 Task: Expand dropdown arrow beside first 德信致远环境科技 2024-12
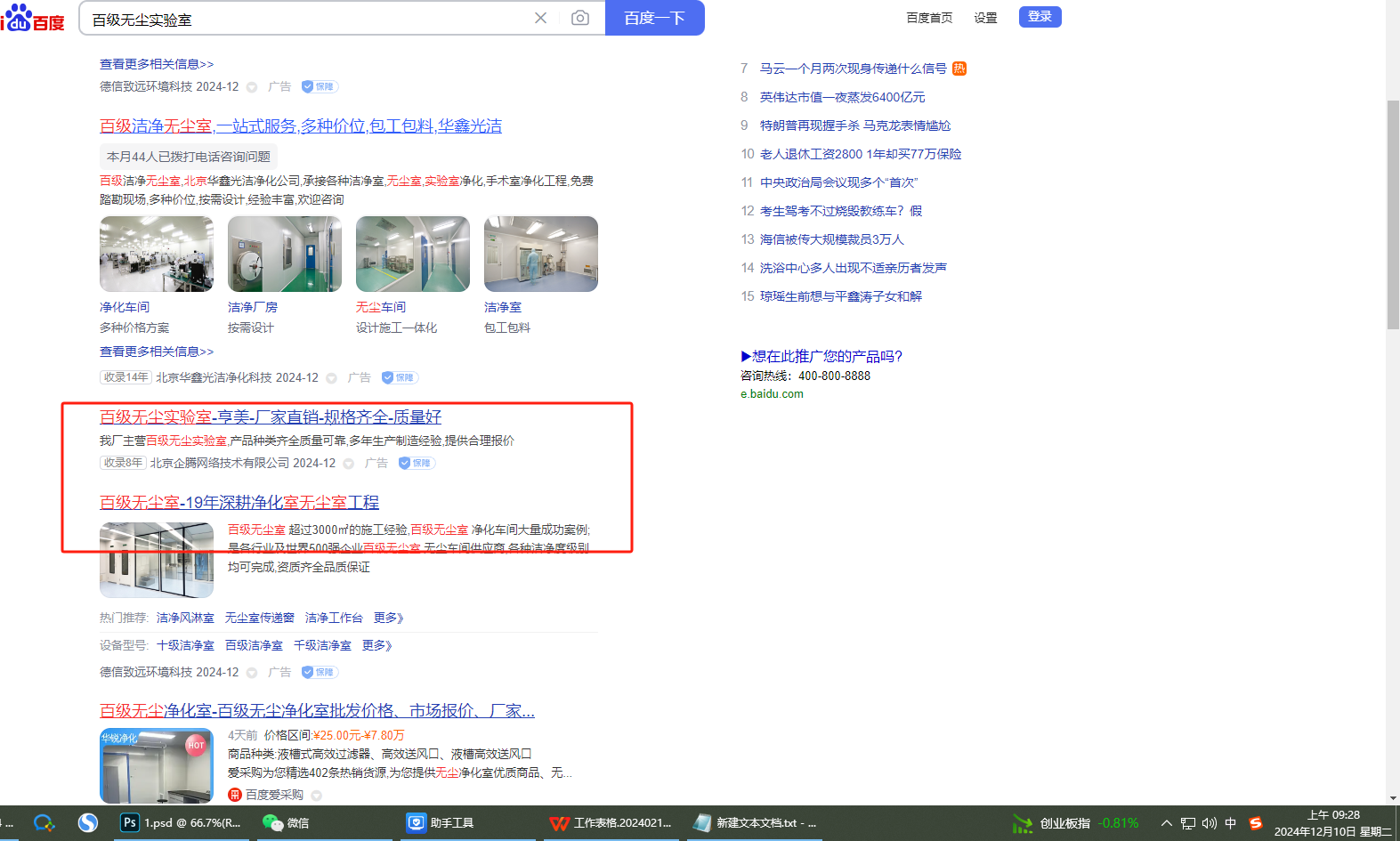click(x=252, y=87)
